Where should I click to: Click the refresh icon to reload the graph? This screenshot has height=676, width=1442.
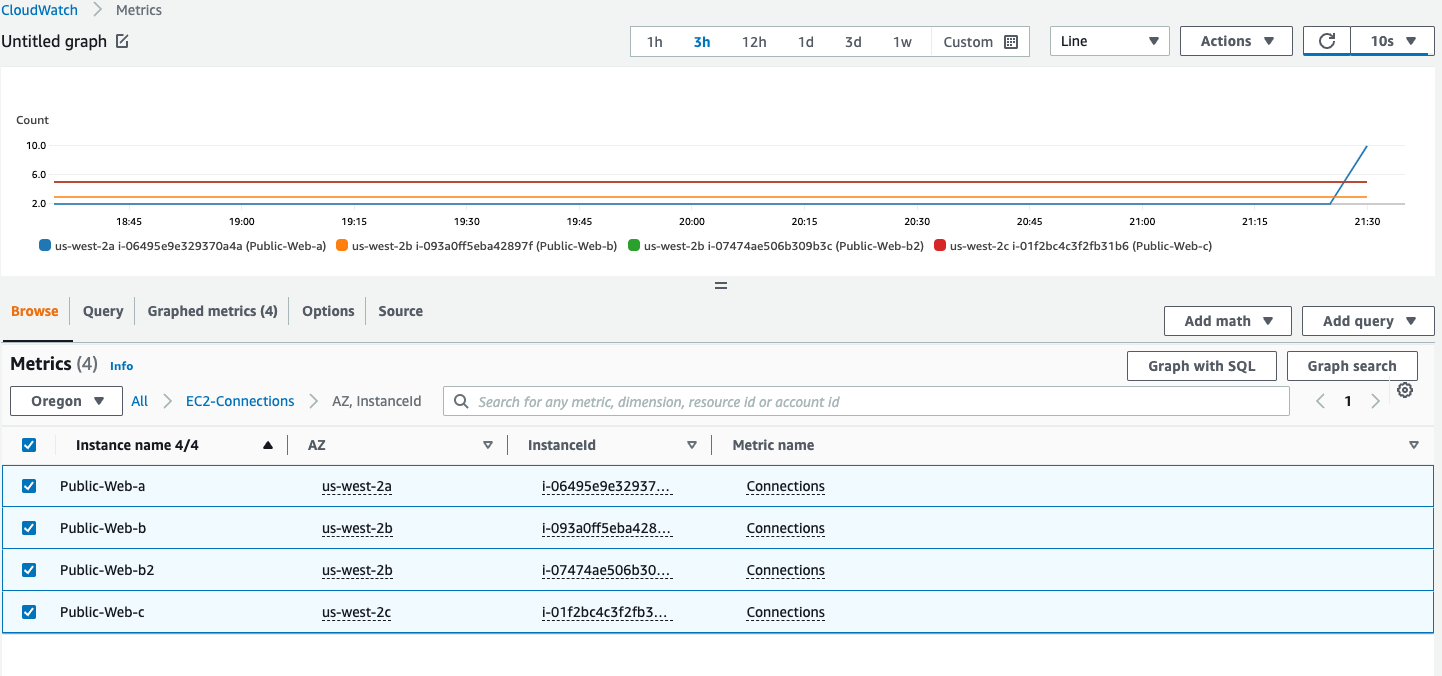point(1326,40)
